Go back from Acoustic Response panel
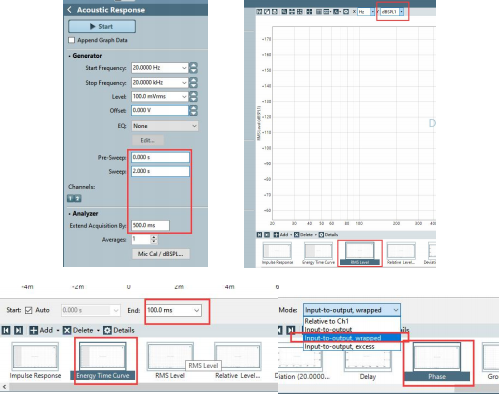The width and height of the screenshot is (499, 394). pos(69,10)
